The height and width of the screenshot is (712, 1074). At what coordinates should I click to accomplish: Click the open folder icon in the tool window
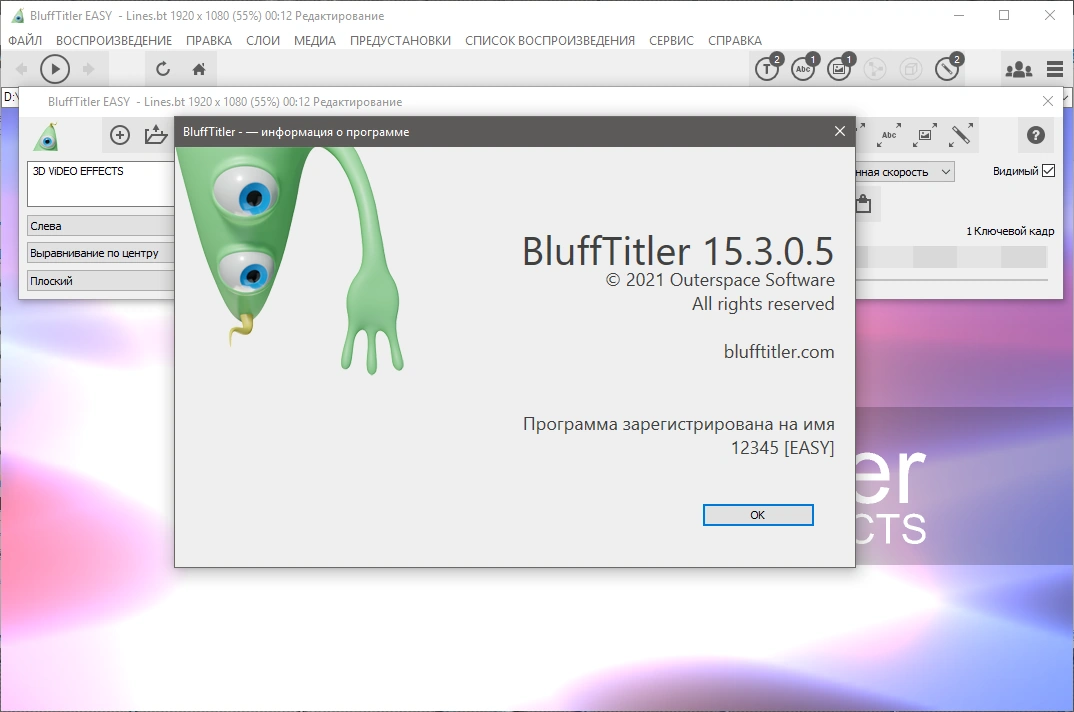(x=156, y=135)
